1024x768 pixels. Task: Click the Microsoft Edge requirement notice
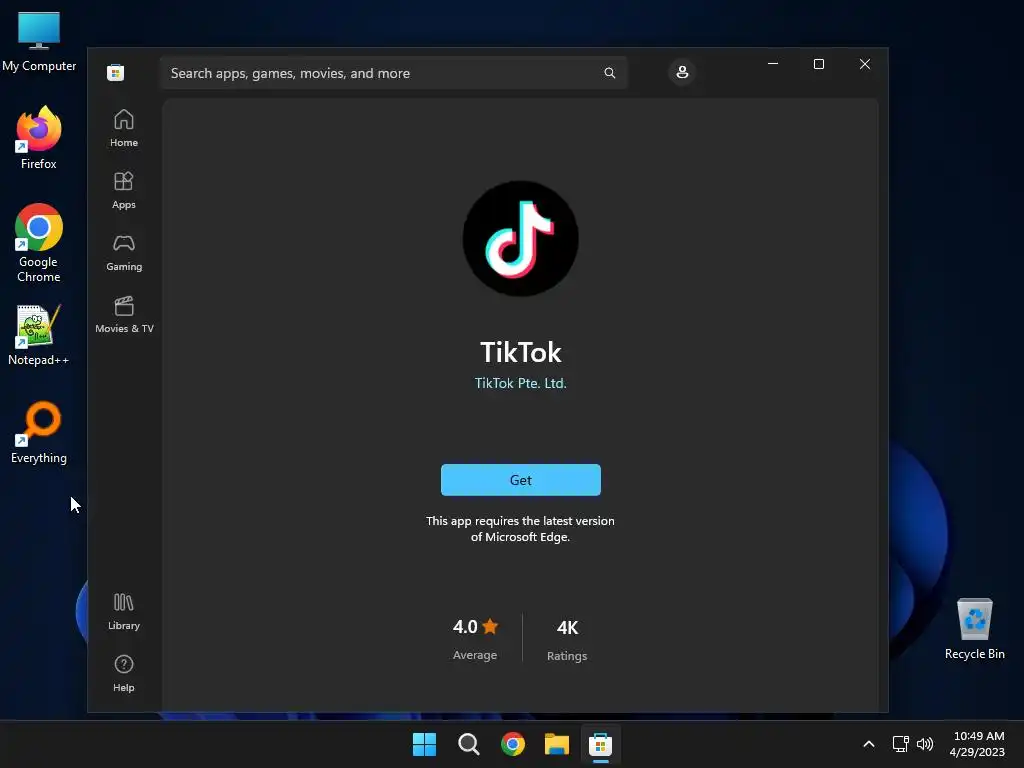520,529
